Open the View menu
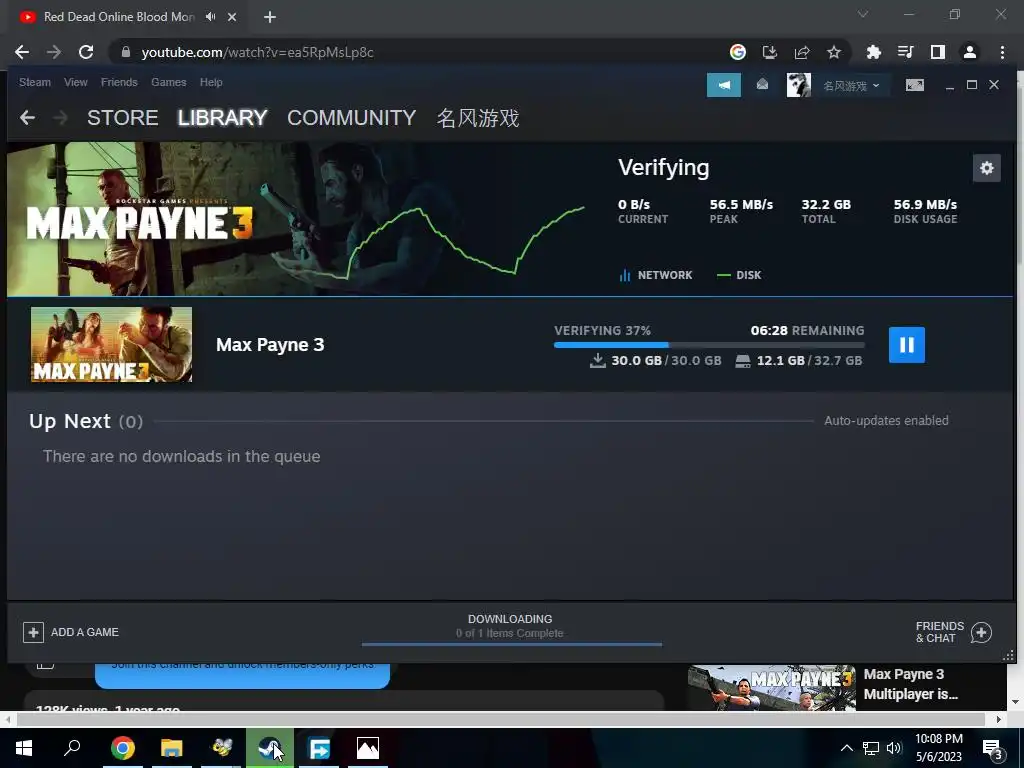This screenshot has width=1024, height=768. pos(76,82)
